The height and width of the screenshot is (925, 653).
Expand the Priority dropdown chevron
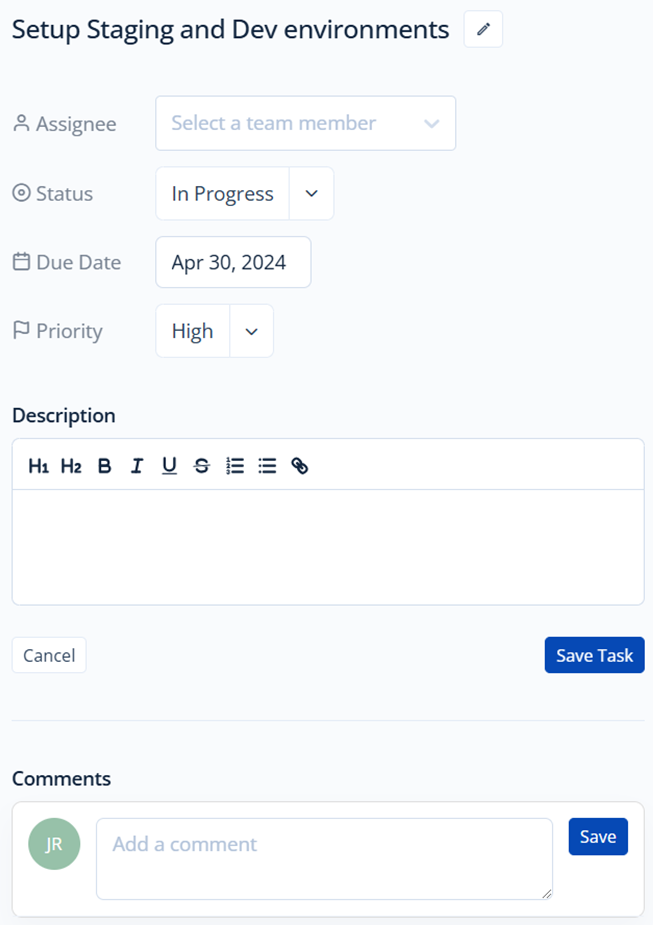251,331
